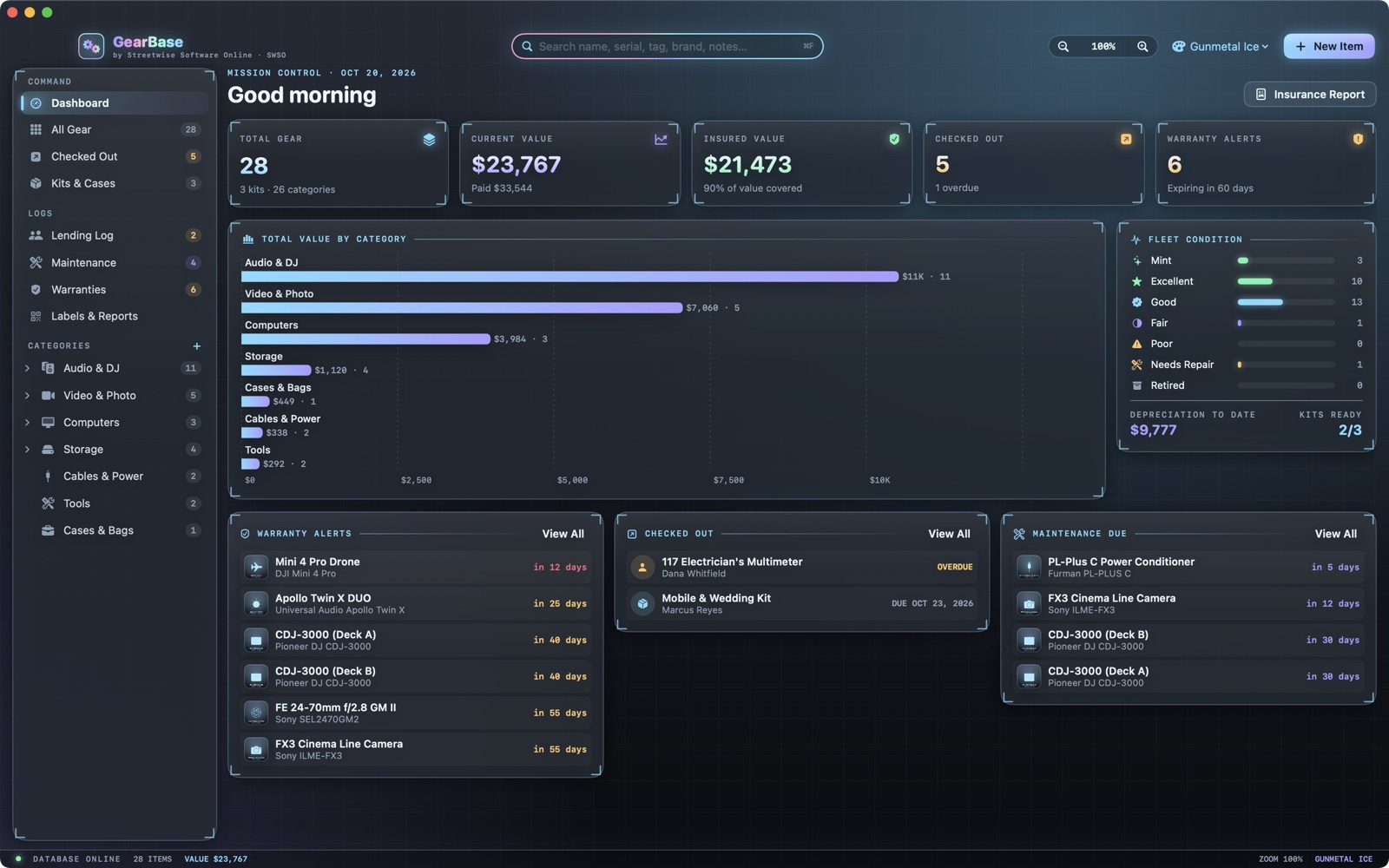Click the Mobile & Wedding Kit cube icon

coord(642,604)
